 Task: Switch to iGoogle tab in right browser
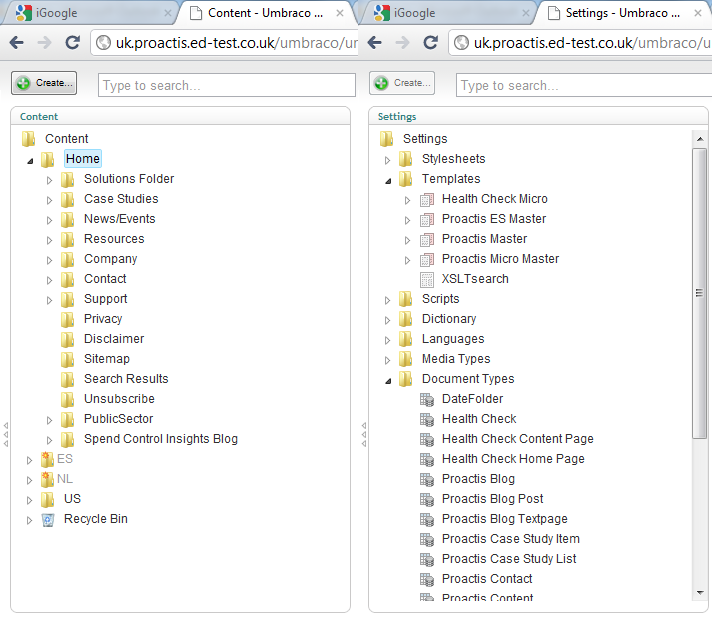pos(447,13)
